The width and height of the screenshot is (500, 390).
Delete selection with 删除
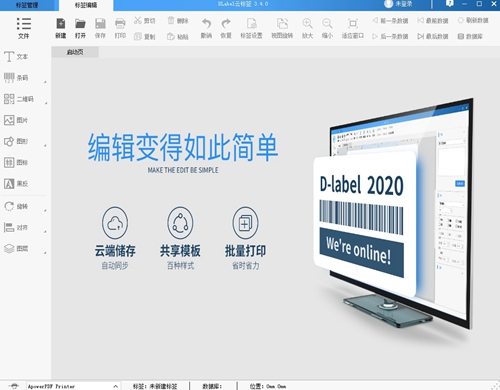178,21
